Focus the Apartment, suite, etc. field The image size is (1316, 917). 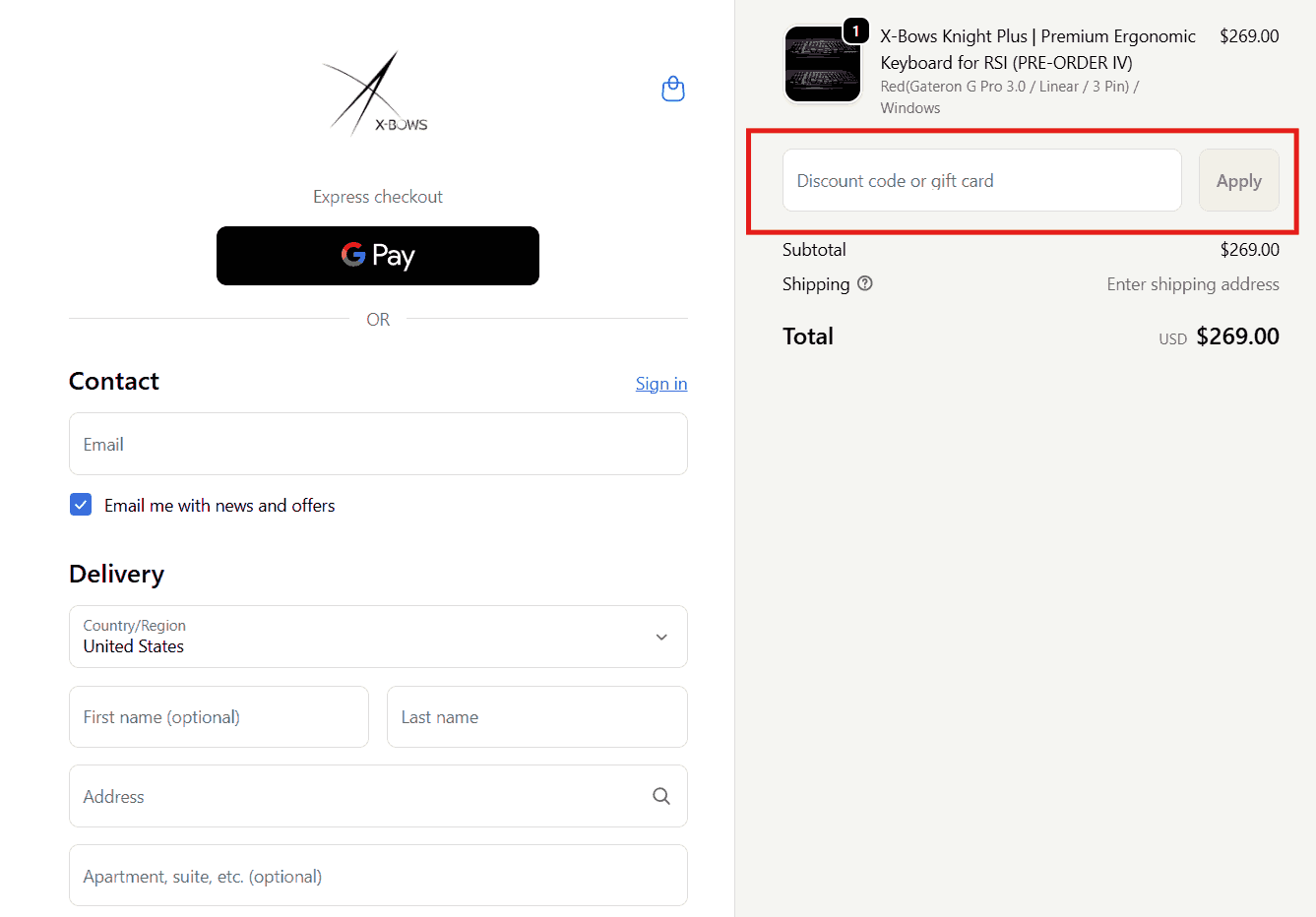[x=378, y=876]
